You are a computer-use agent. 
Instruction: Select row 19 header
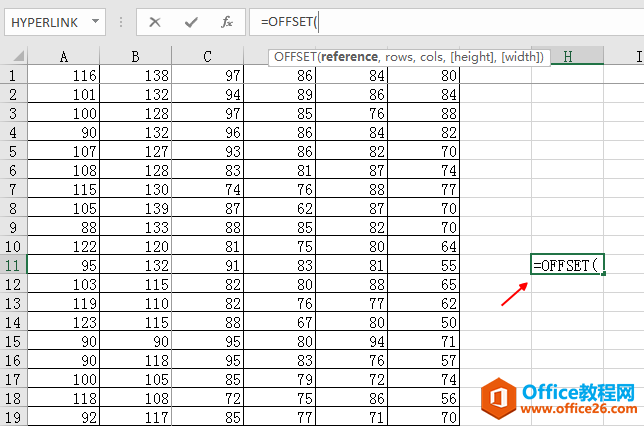point(13,415)
